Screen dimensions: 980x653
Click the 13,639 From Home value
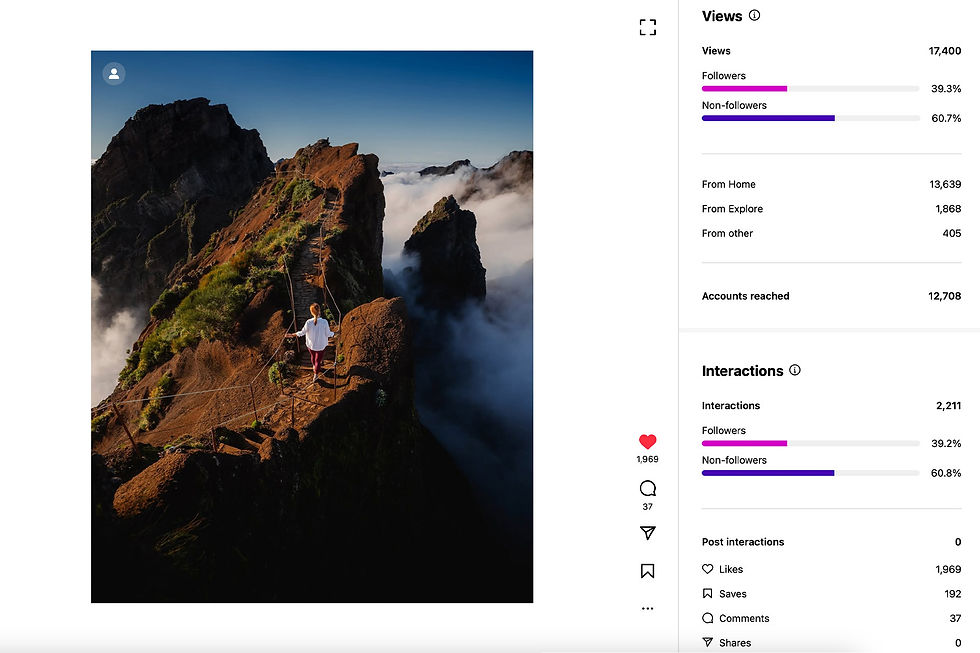click(x=945, y=184)
